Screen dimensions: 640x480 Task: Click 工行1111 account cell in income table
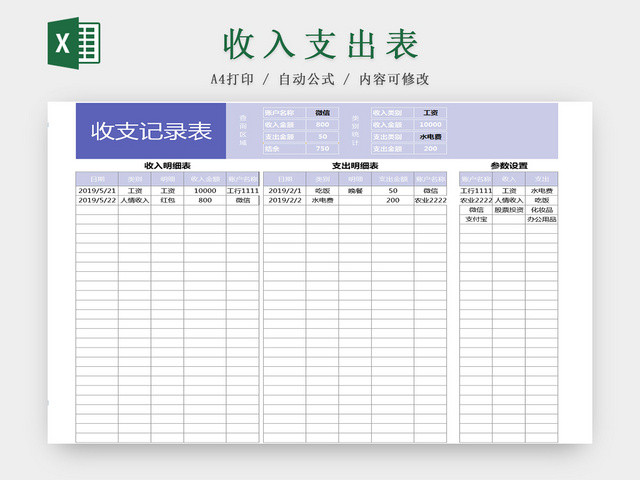(243, 191)
